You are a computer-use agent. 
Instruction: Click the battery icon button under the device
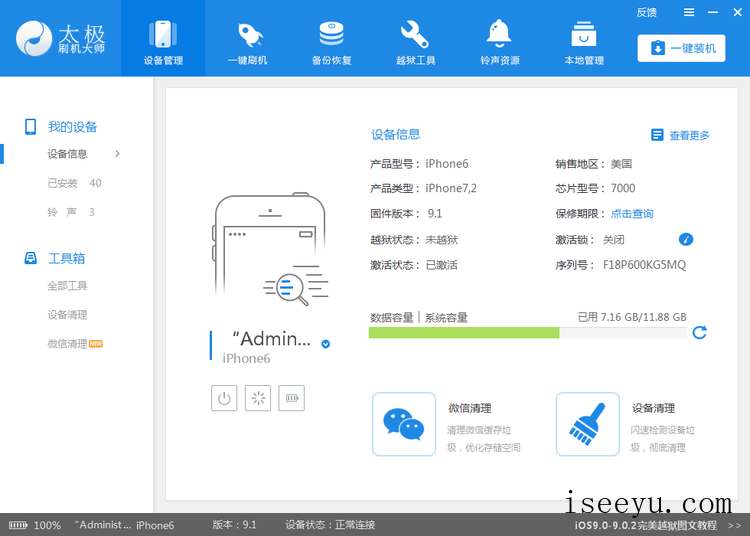(x=292, y=398)
